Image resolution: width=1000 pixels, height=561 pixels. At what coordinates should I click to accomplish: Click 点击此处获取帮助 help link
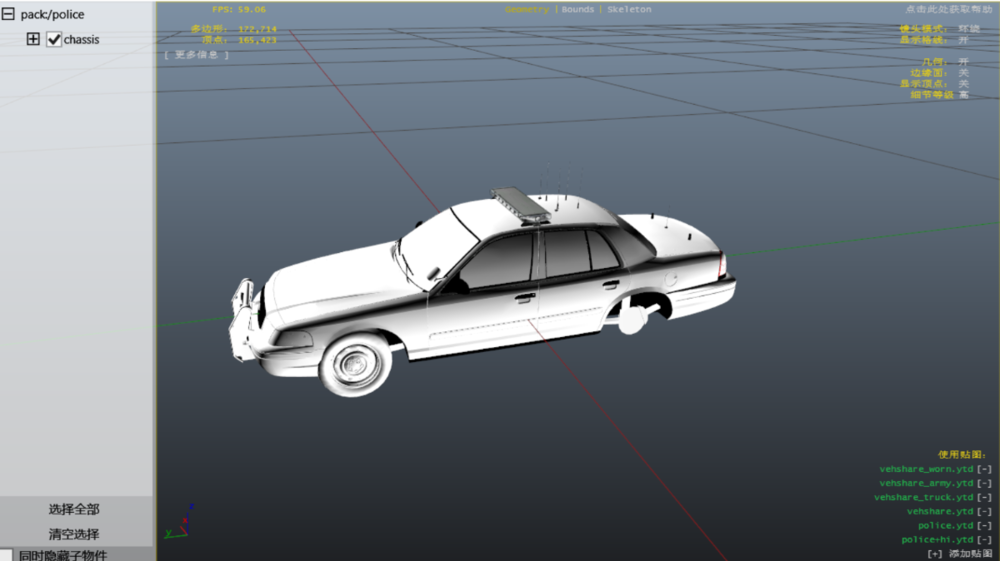[x=949, y=9]
